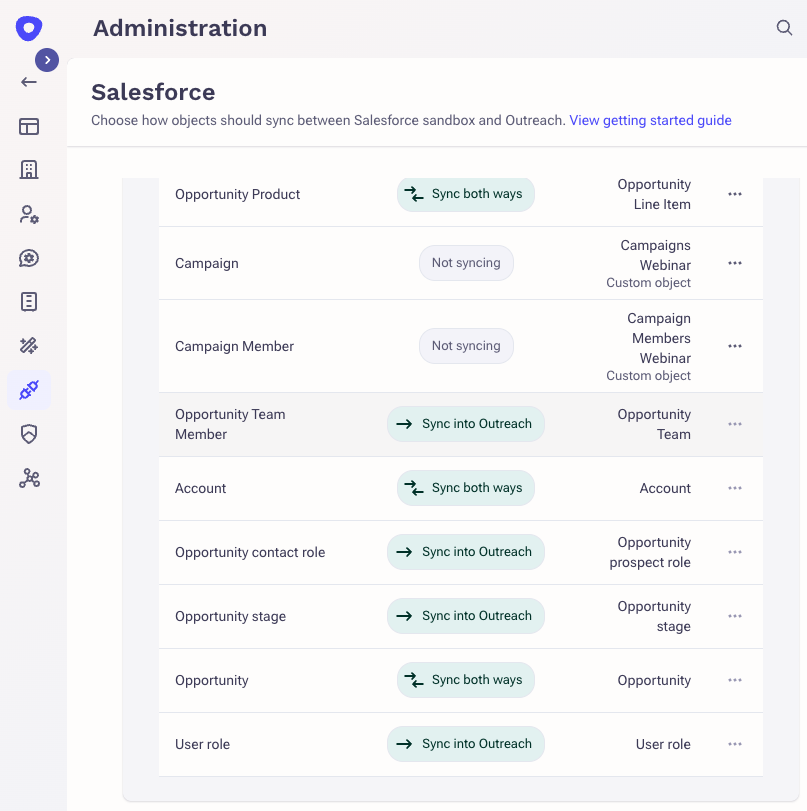Click Sync into Outreach for Opportunity stage
Screen dimensions: 807x811
tap(466, 616)
